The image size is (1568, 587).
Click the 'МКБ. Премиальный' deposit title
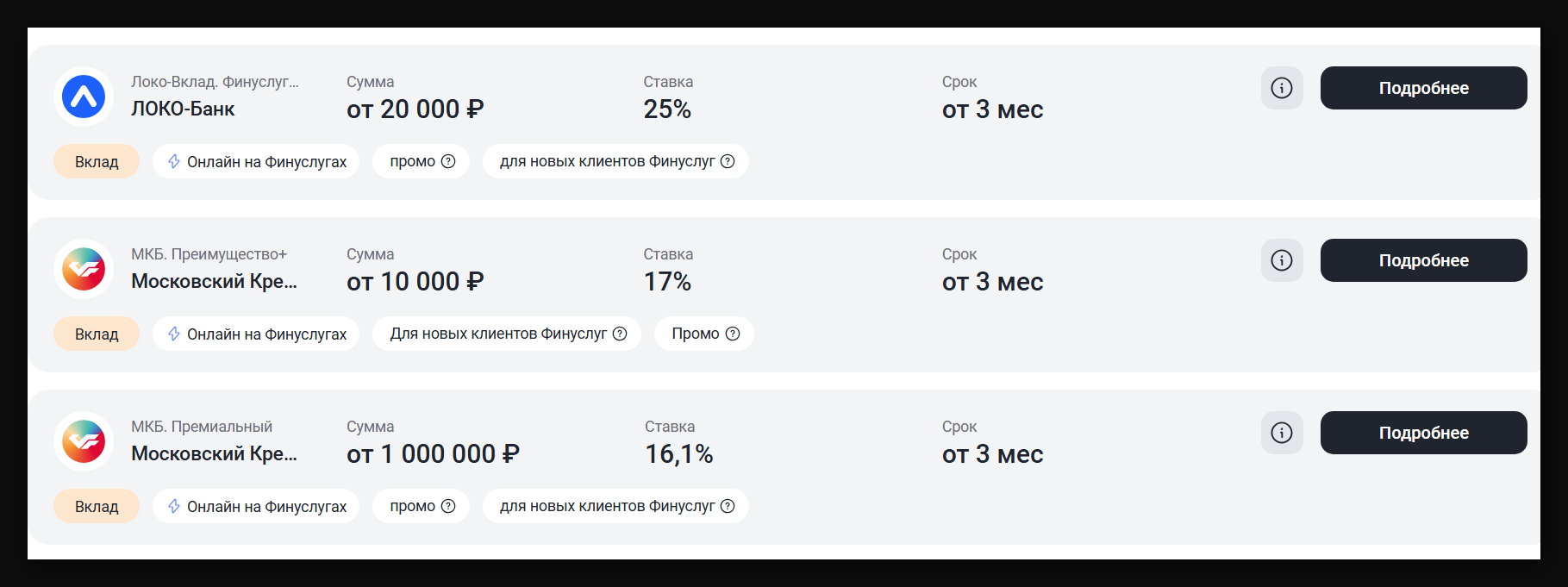[202, 427]
